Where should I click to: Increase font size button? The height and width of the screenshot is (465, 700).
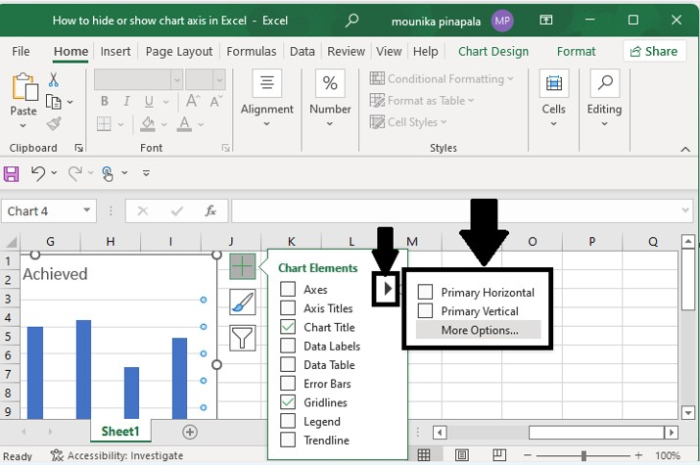coord(193,101)
